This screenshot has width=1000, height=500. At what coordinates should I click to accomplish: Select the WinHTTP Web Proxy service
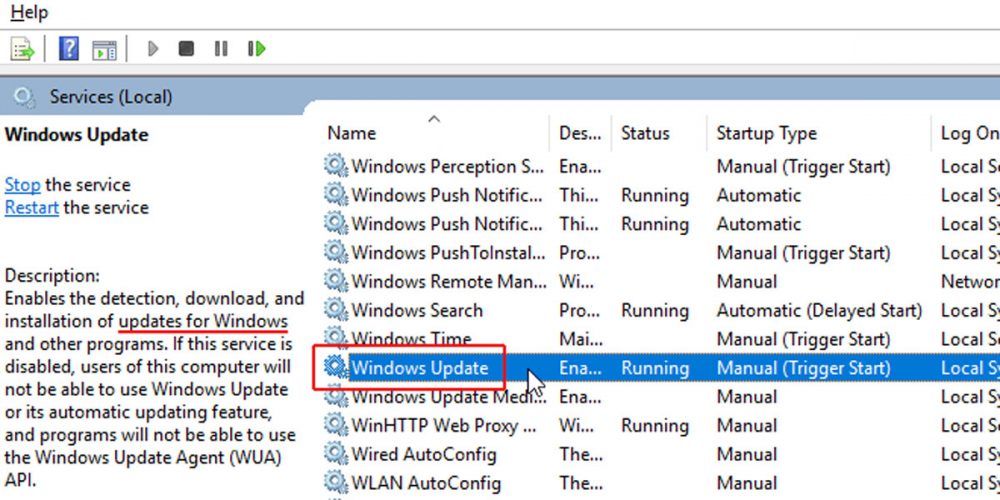[435, 426]
